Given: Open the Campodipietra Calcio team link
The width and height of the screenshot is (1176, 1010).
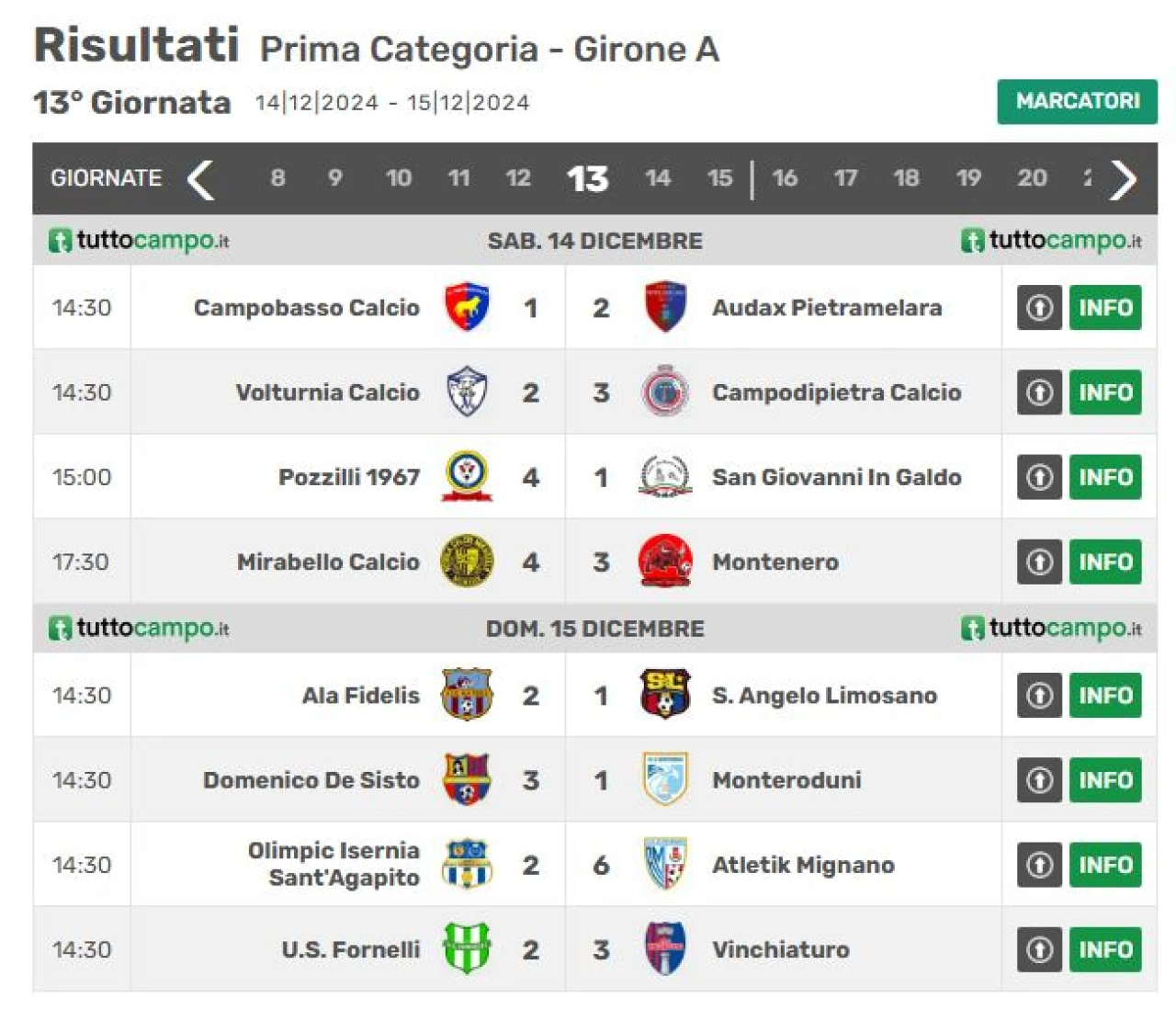Looking at the screenshot, I should pos(836,392).
